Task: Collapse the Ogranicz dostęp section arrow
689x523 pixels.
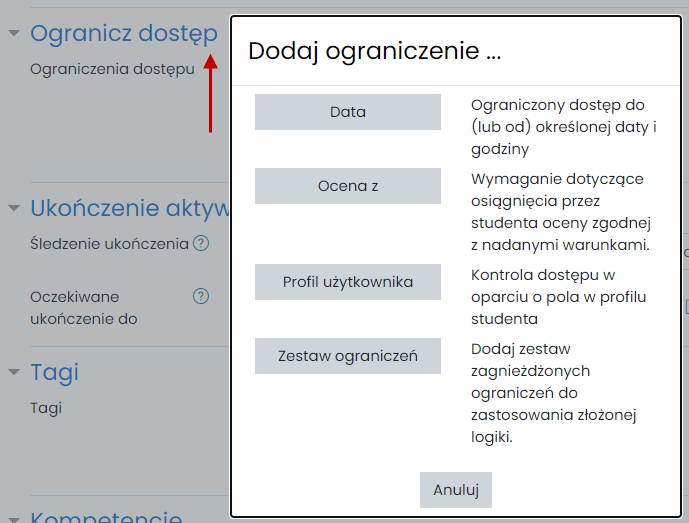Action: point(14,33)
